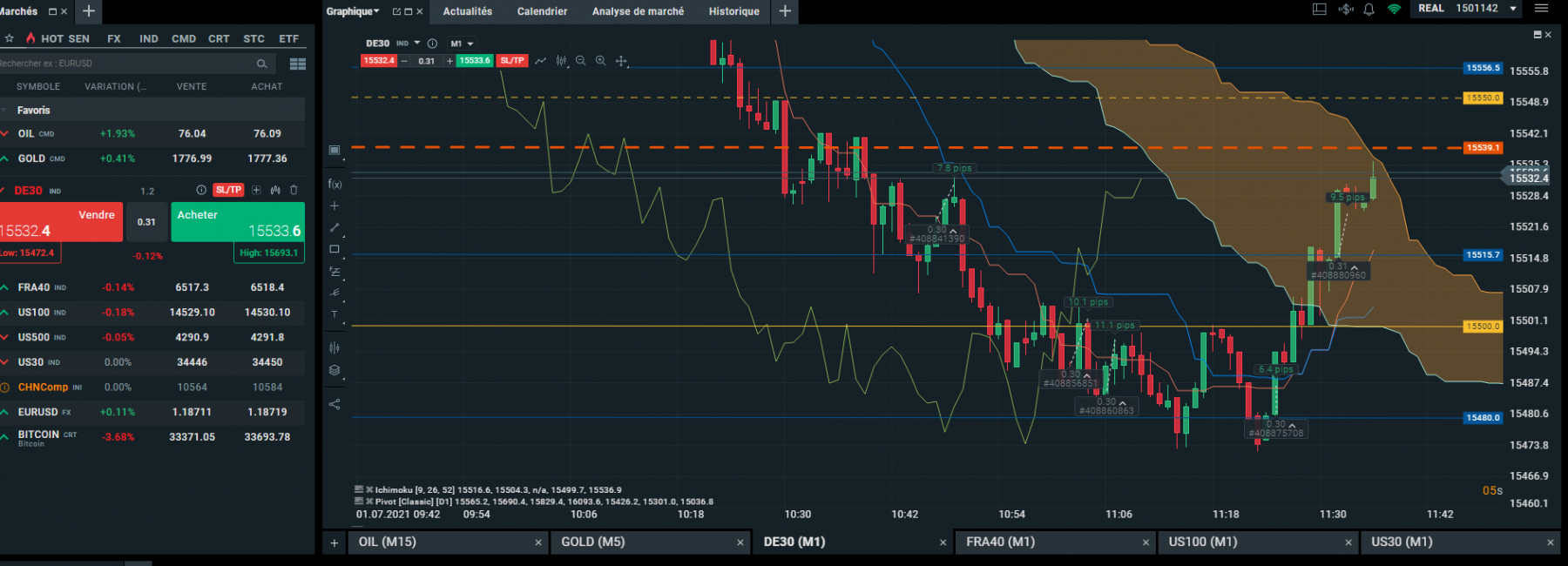This screenshot has height=566, width=1568.
Task: Click the zoom out magnifier on chart toolbar
Action: click(580, 61)
